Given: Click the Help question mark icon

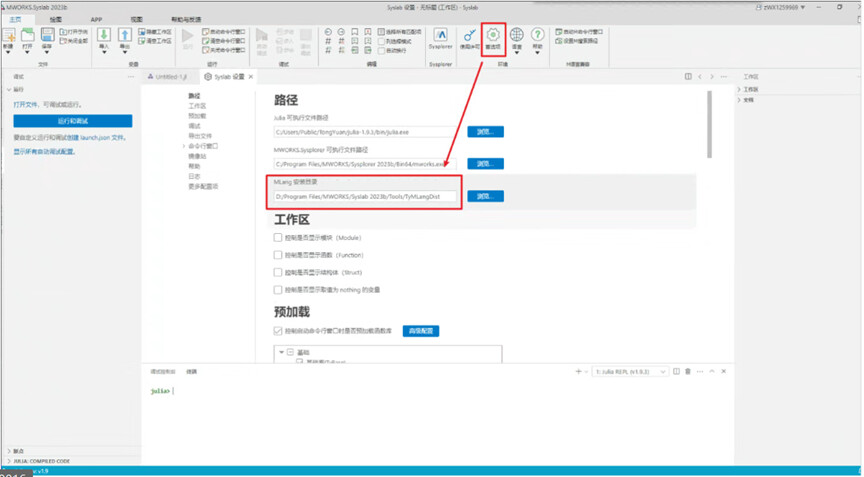Looking at the screenshot, I should pos(537,35).
